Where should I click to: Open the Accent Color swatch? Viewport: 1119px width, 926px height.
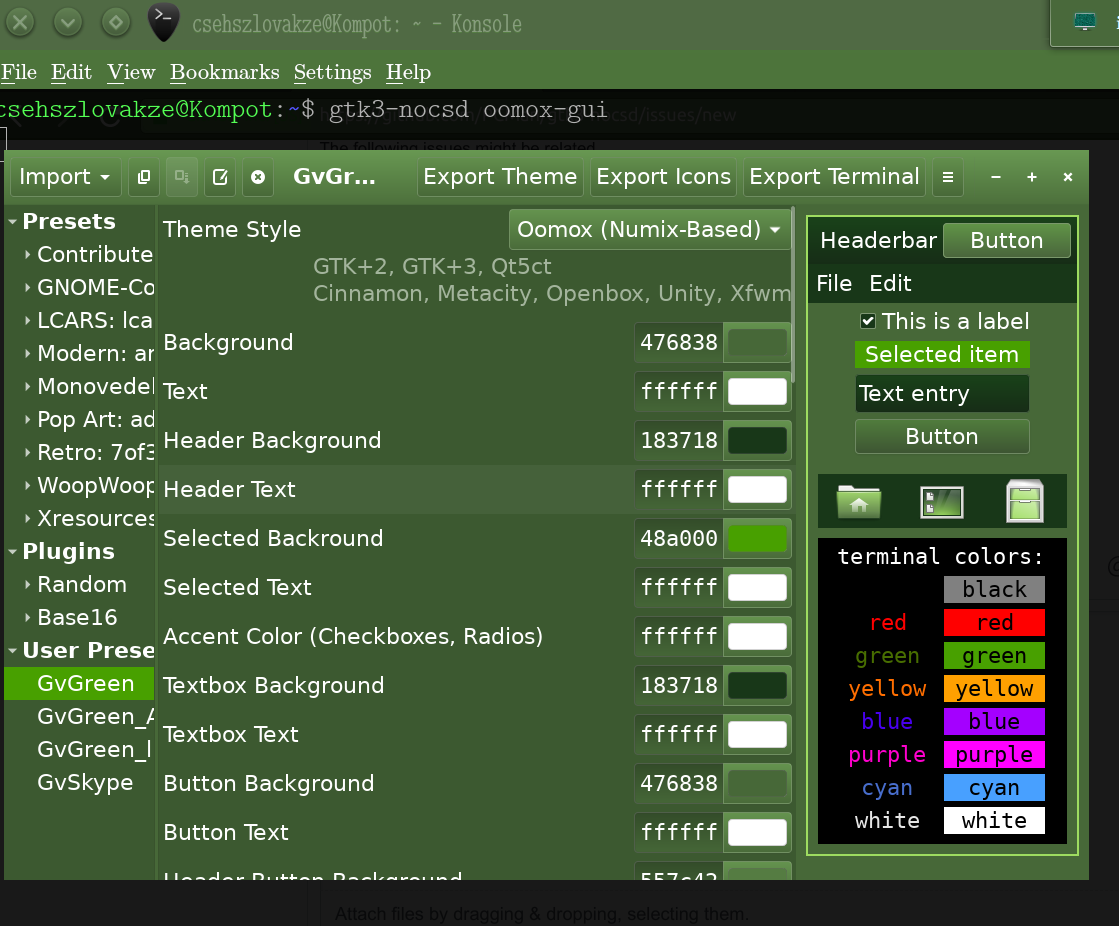[x=757, y=636]
